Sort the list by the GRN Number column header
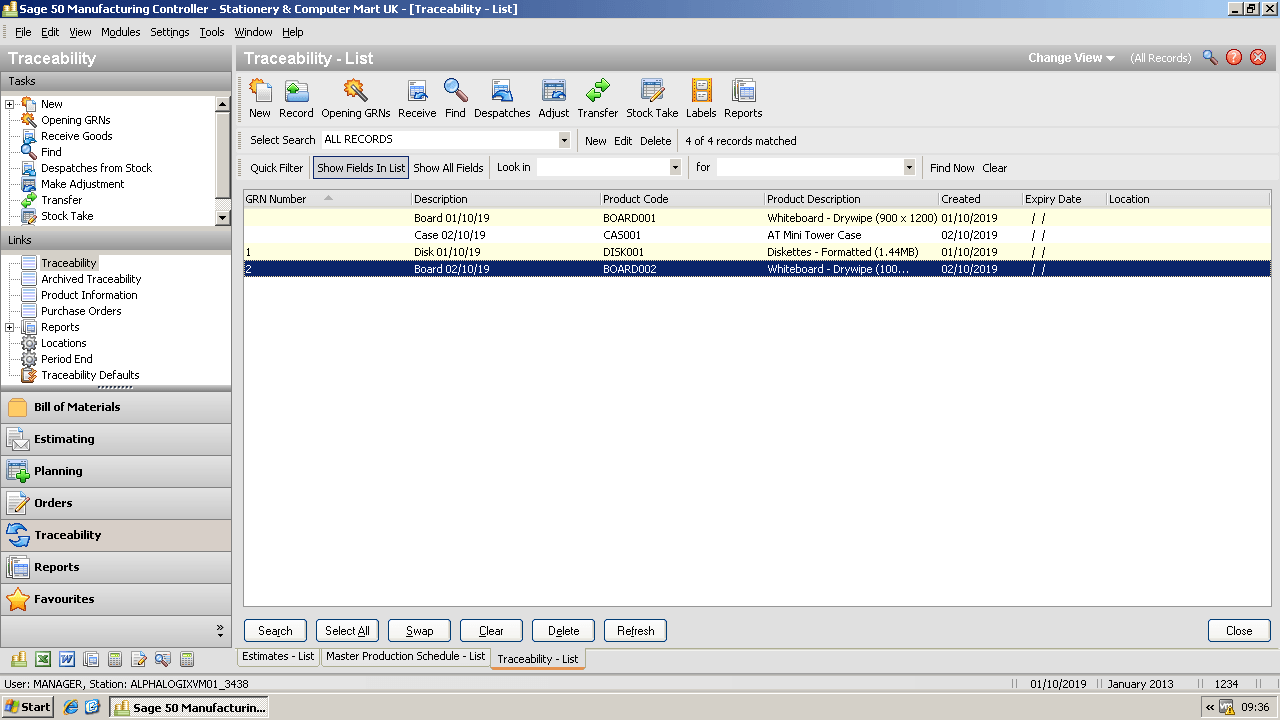This screenshot has width=1280, height=720. coord(327,199)
